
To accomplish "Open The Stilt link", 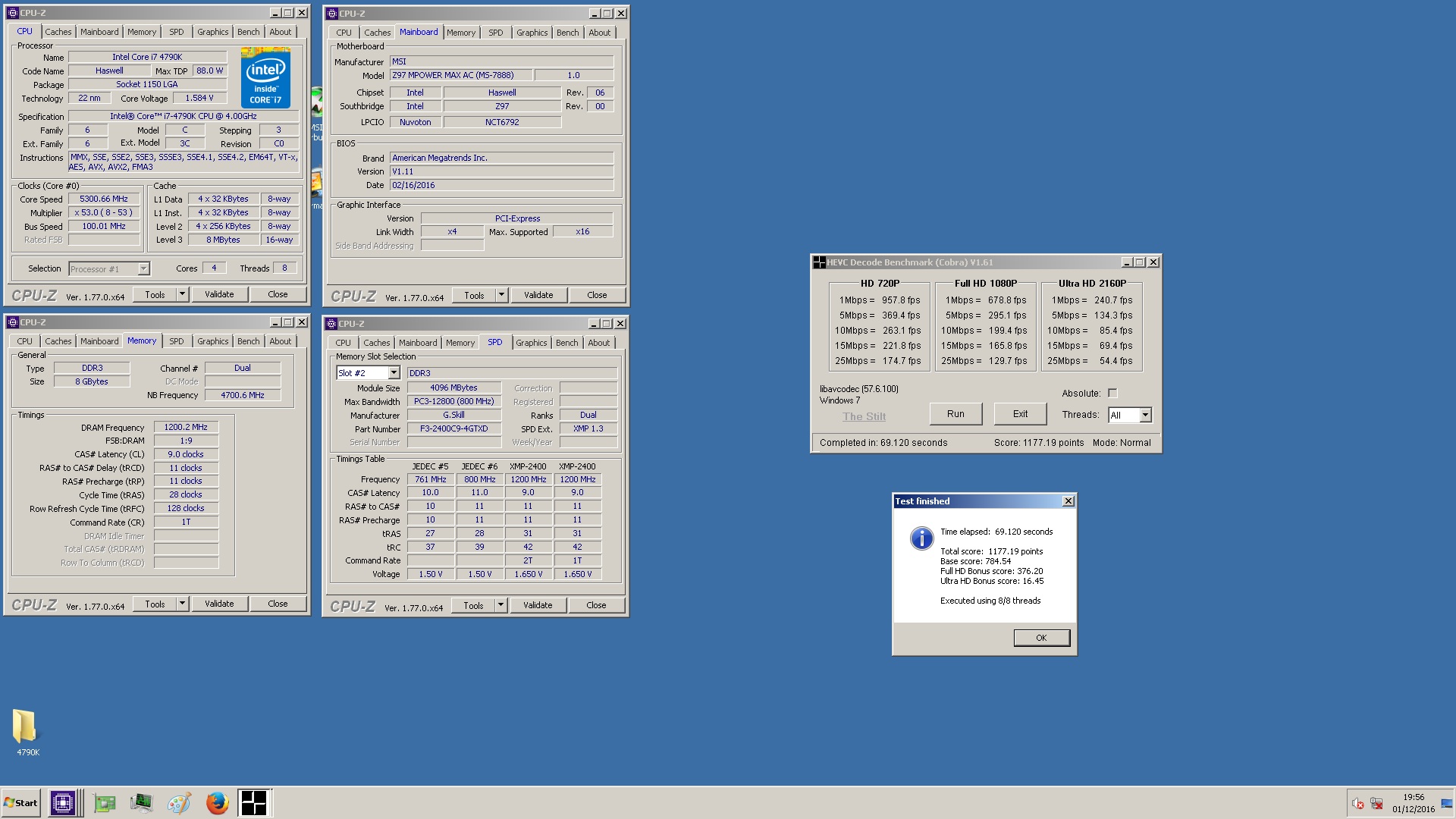I will coord(864,416).
